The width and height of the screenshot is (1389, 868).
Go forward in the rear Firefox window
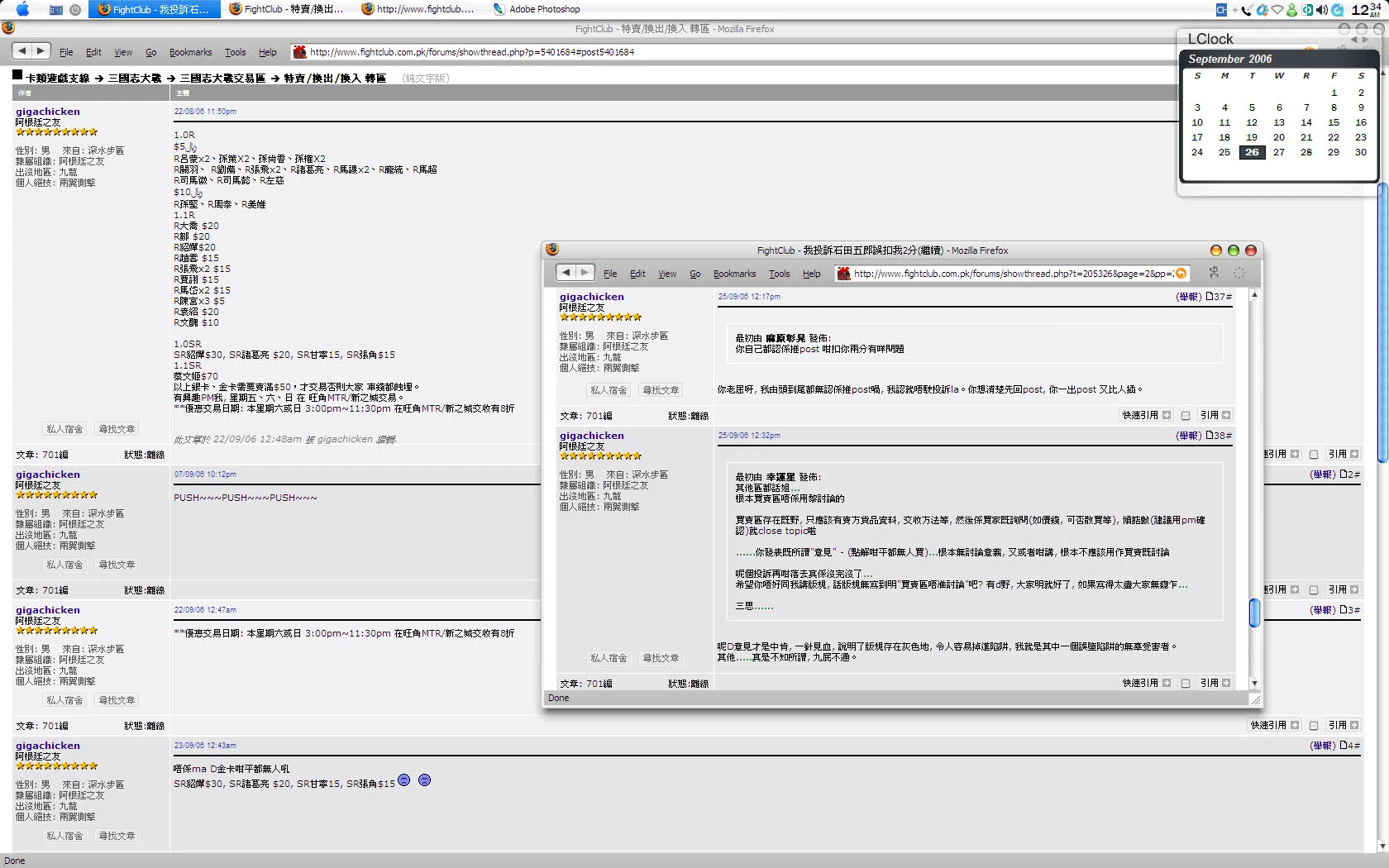[x=41, y=51]
